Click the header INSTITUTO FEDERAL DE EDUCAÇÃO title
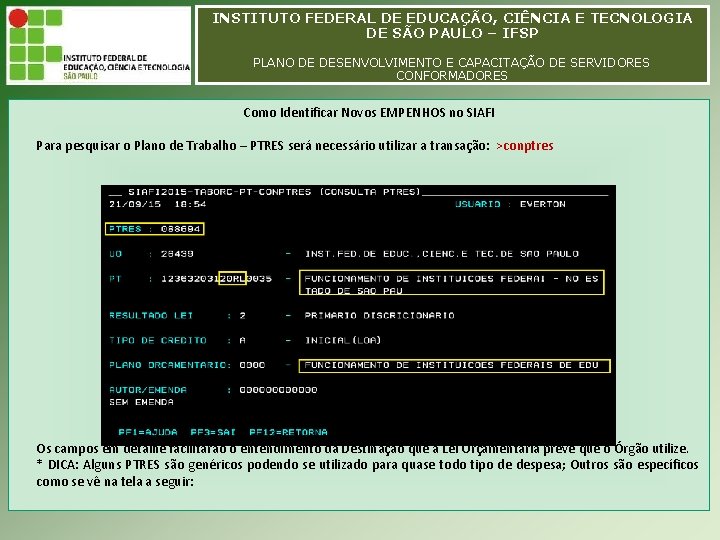Screen dimensions: 720x540 452,25
